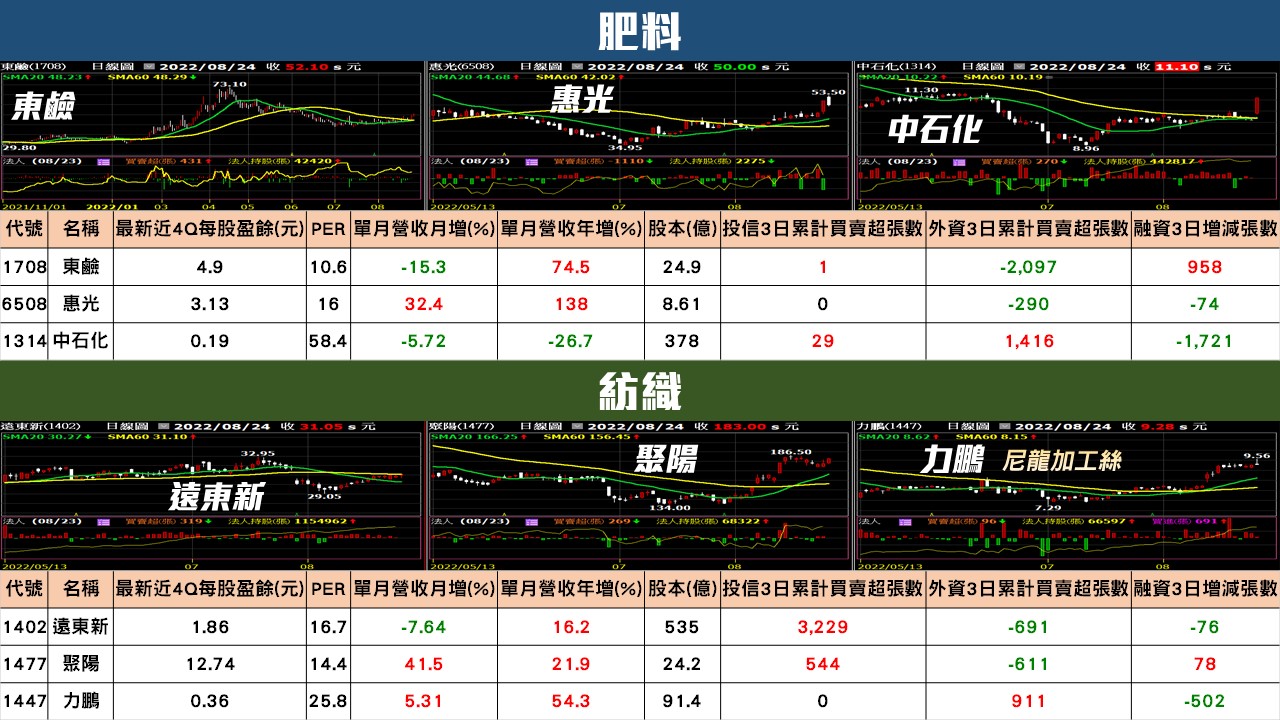Click the 東鹼 daily chart thumbnail
The height and width of the screenshot is (720, 1280).
pos(212,135)
